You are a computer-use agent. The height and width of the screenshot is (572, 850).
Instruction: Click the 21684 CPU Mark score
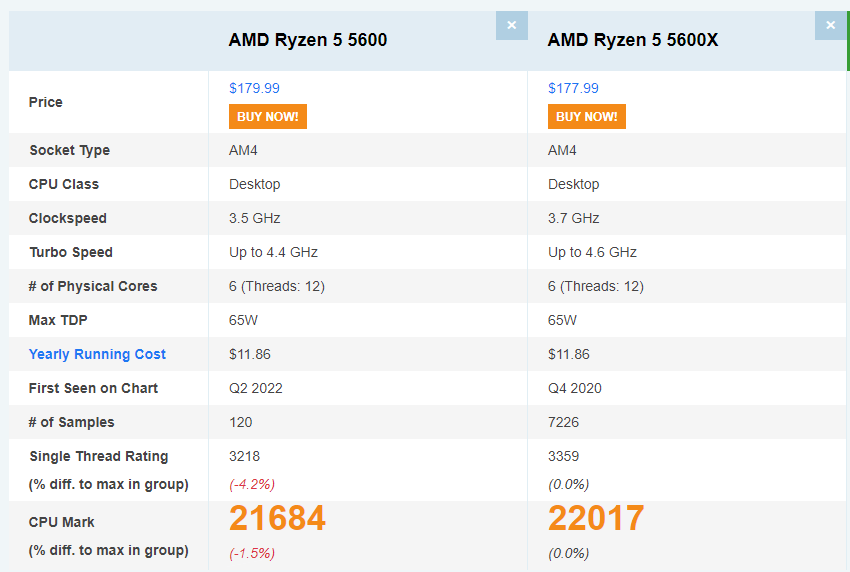pyautogui.click(x=277, y=518)
